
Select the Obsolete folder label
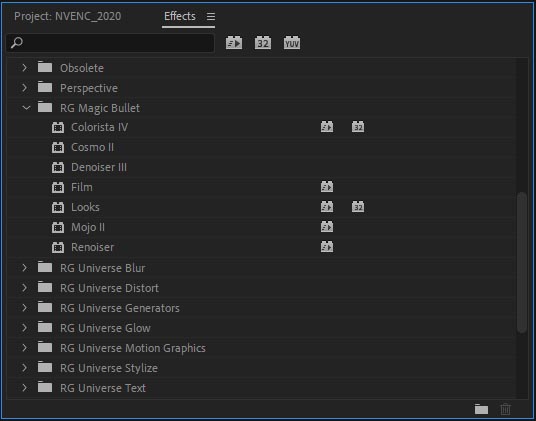[82, 68]
